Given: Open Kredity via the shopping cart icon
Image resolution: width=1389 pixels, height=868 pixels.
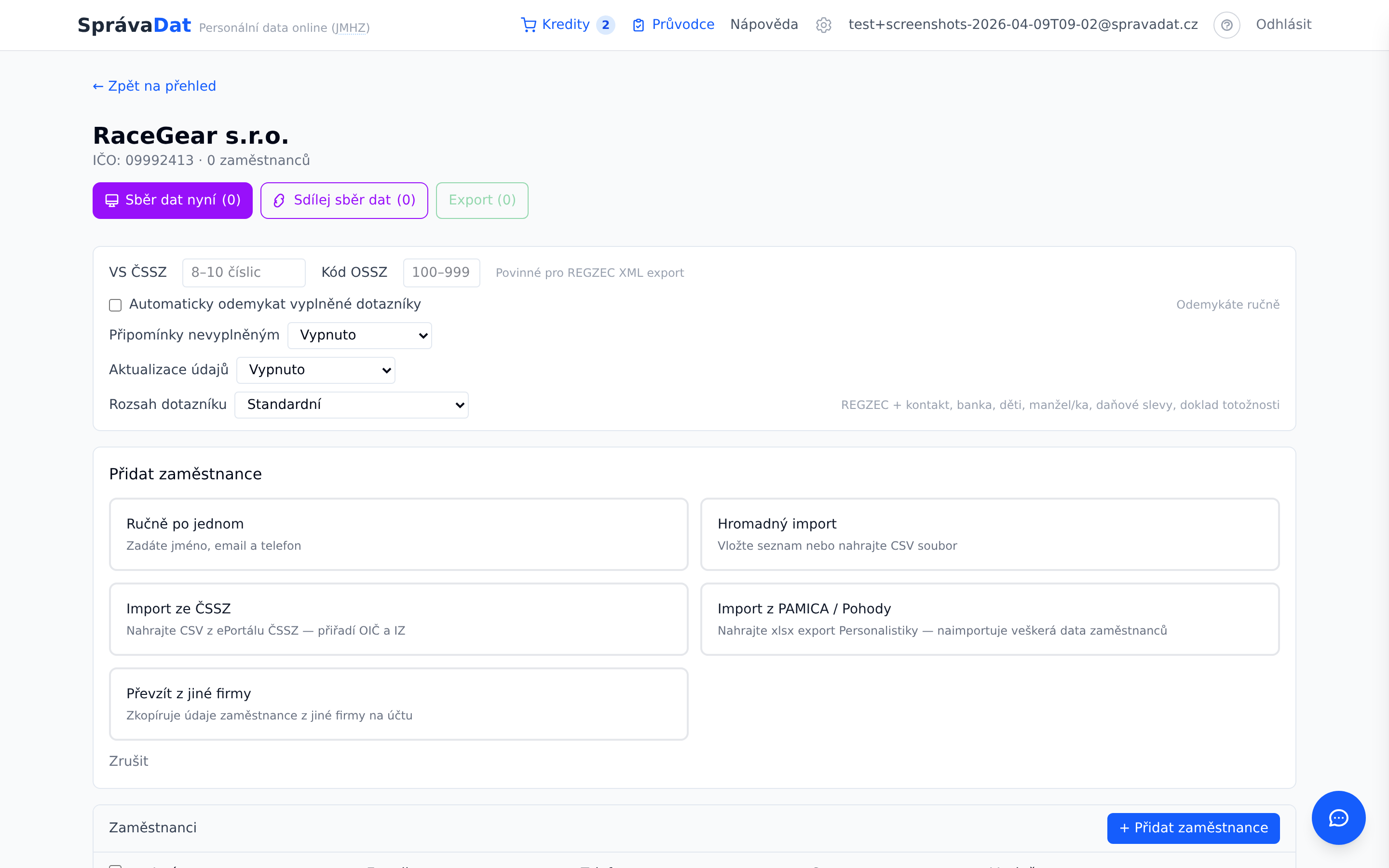Looking at the screenshot, I should point(528,25).
